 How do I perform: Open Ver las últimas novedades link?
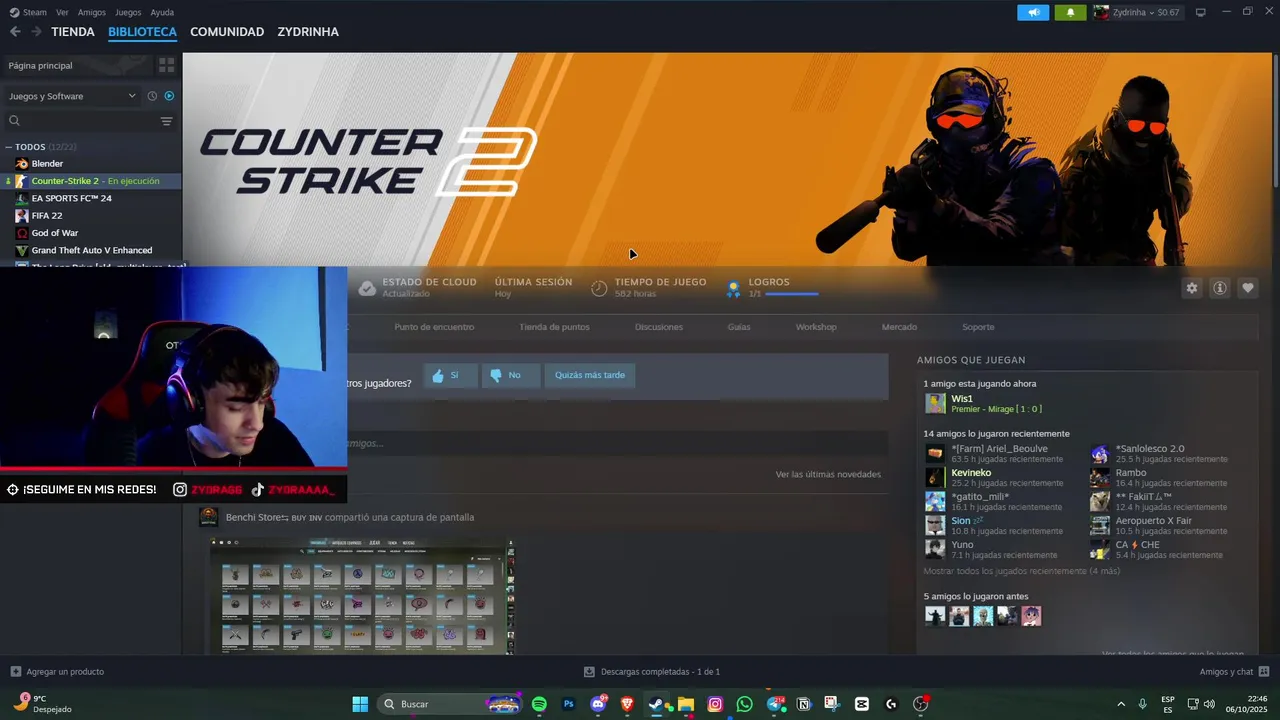(828, 474)
